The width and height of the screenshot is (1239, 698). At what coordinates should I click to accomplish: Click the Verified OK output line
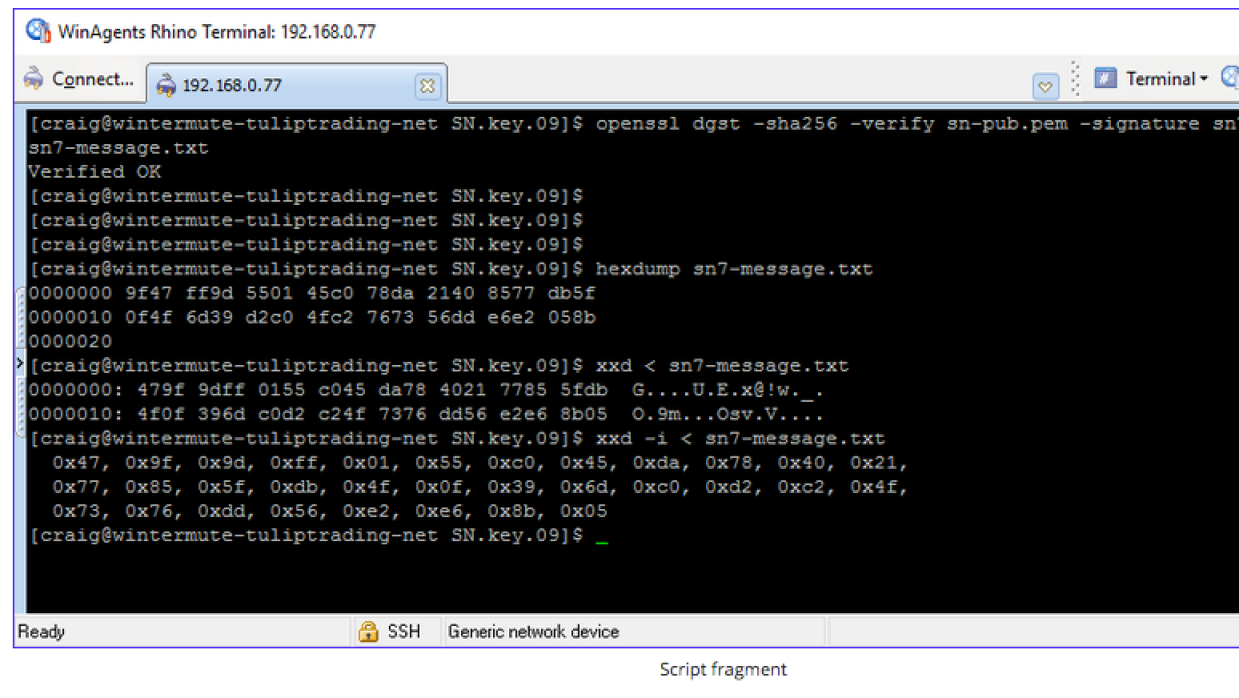click(x=94, y=172)
